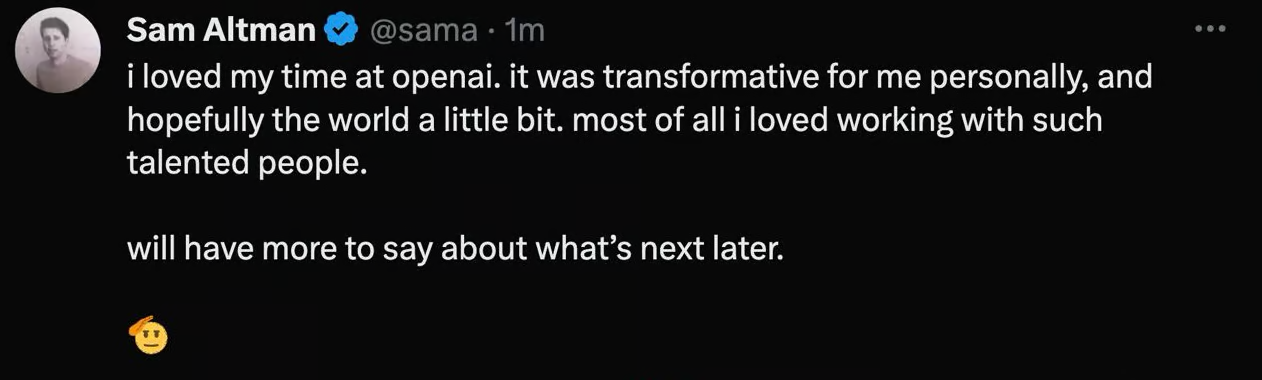Click the saluting face emoji
This screenshot has width=1262, height=380.
[x=149, y=335]
